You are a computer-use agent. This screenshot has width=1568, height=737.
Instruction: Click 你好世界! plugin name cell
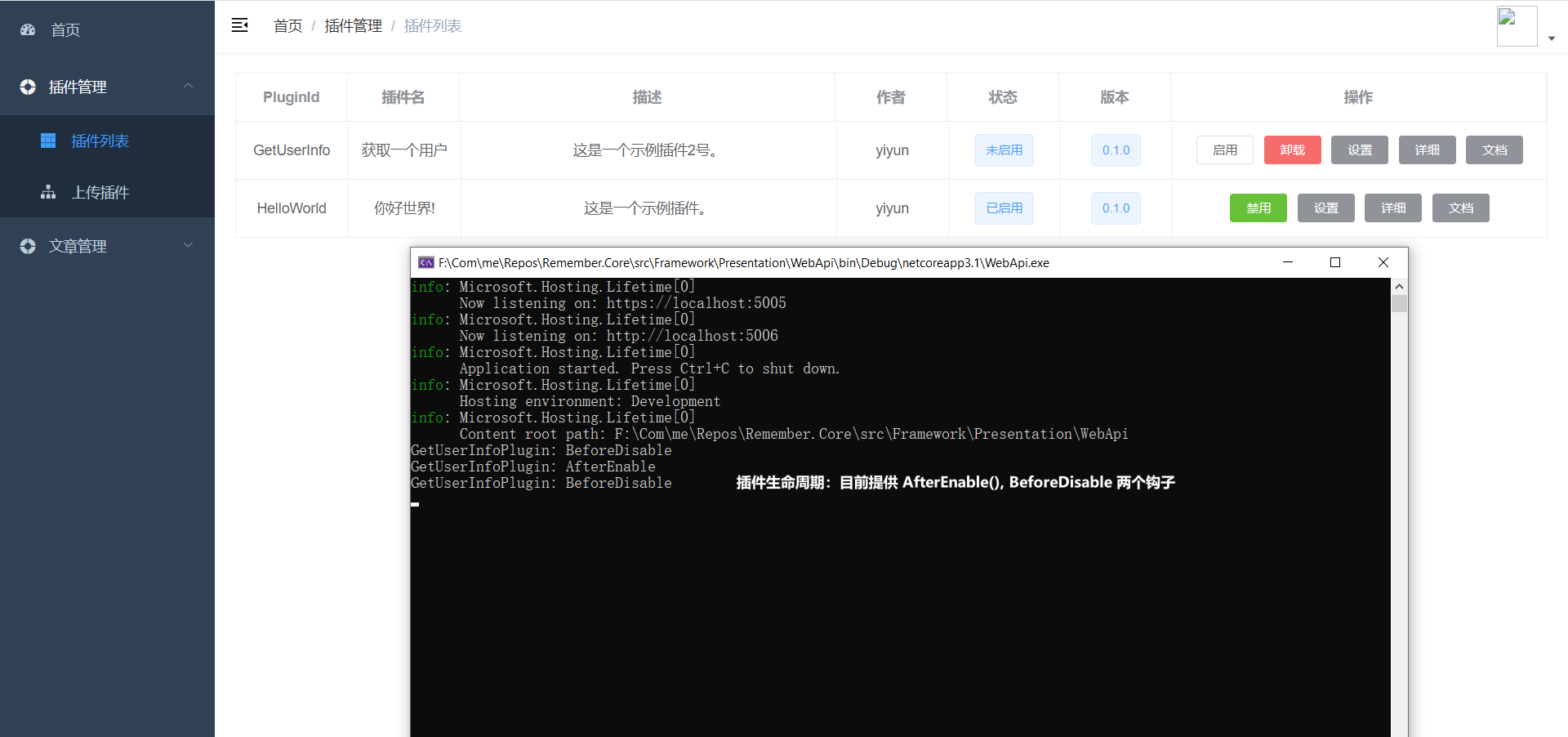[x=404, y=208]
